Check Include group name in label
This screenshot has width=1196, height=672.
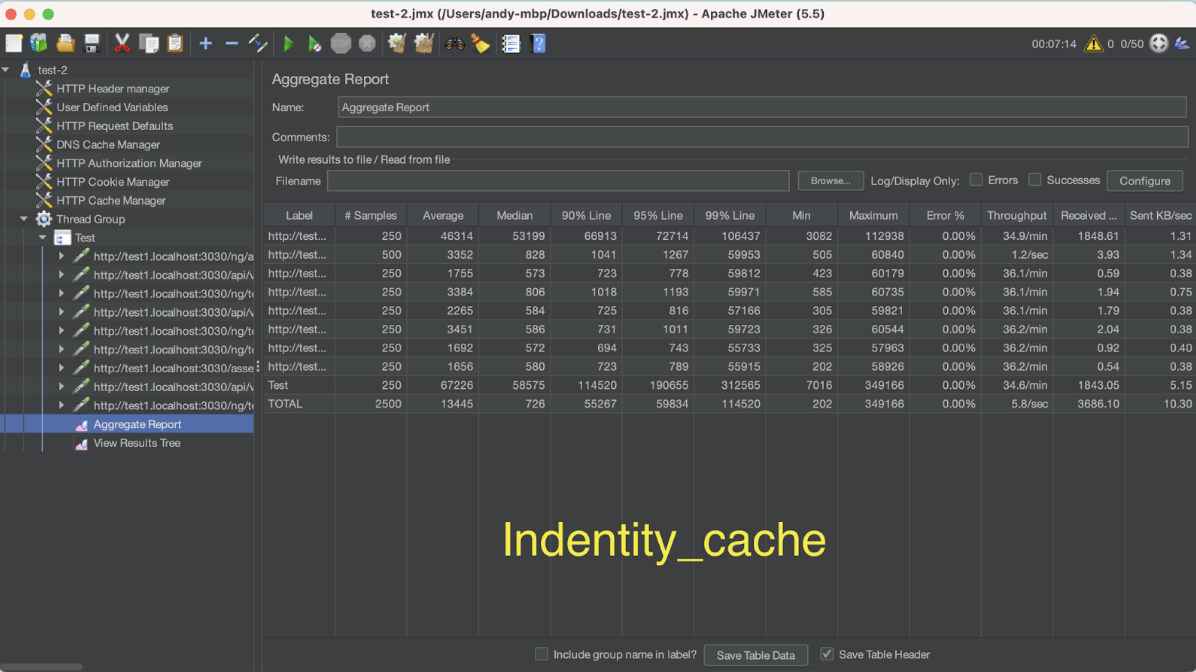tap(541, 653)
